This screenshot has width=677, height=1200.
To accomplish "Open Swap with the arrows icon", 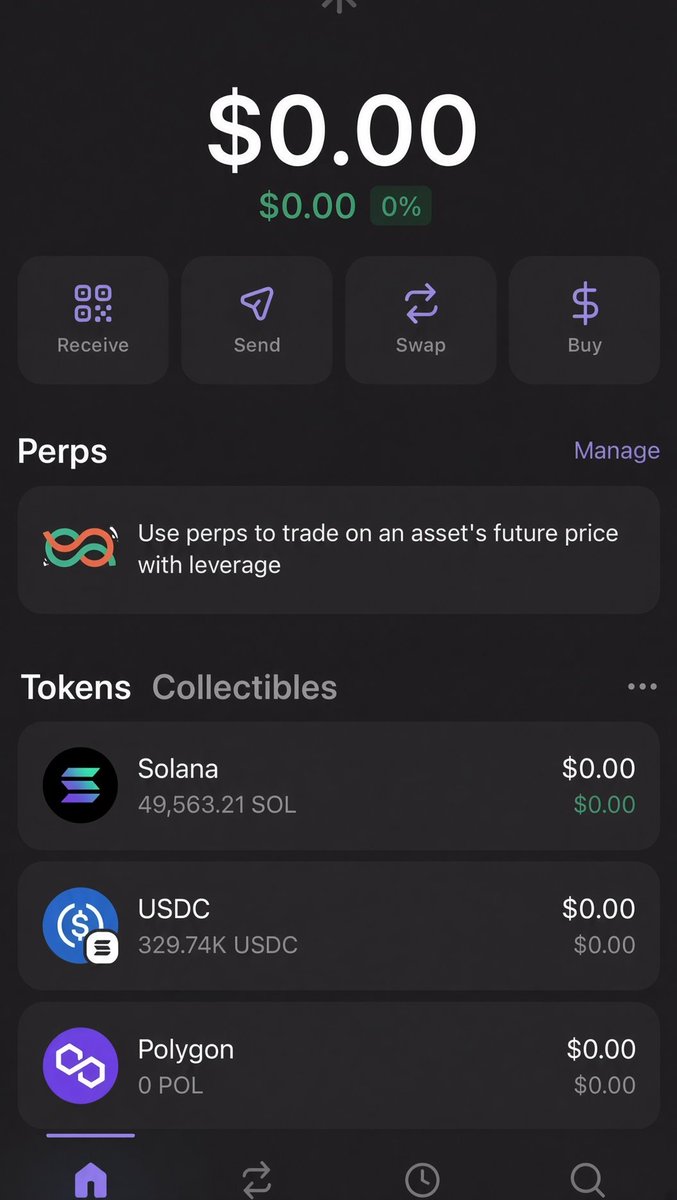I will (x=421, y=303).
